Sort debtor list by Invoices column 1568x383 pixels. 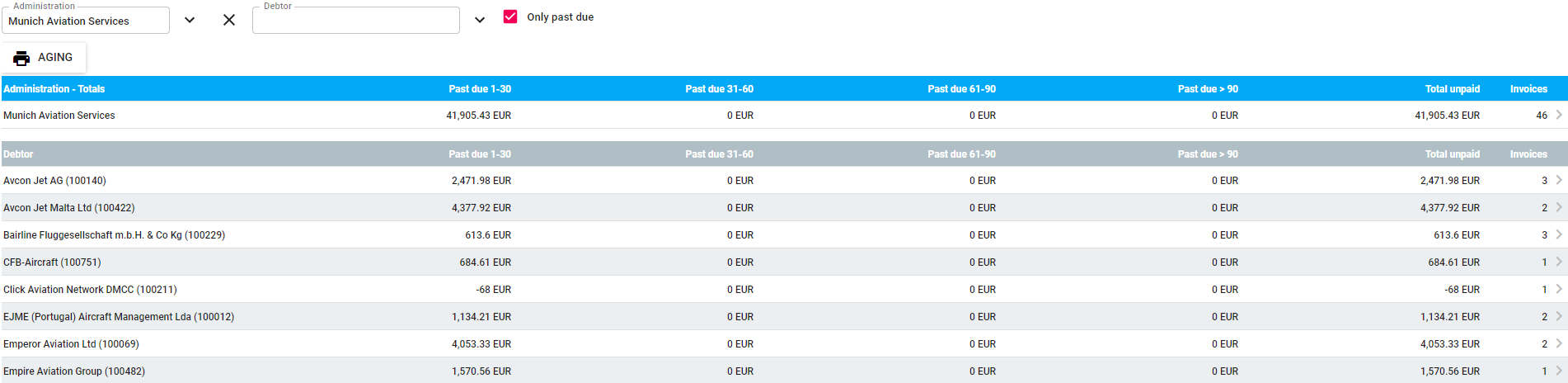1528,154
